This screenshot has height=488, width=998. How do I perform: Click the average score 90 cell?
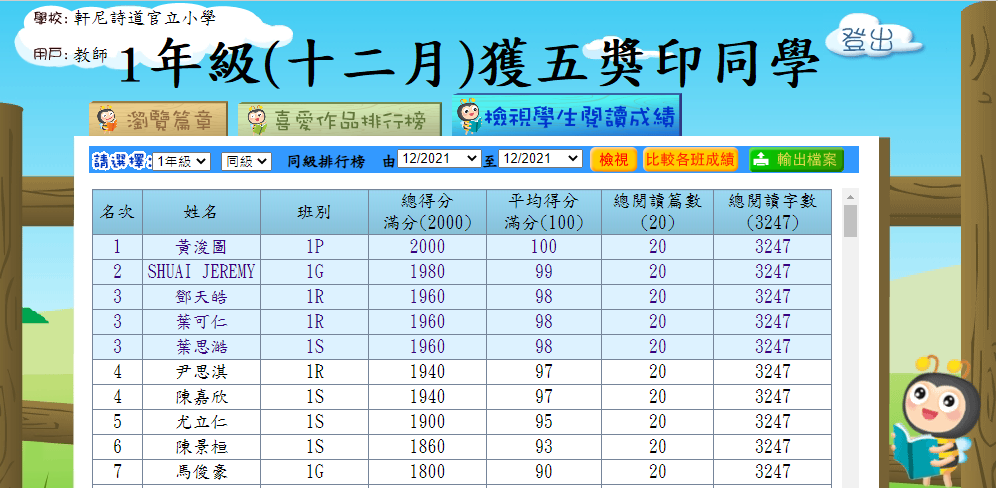point(544,471)
